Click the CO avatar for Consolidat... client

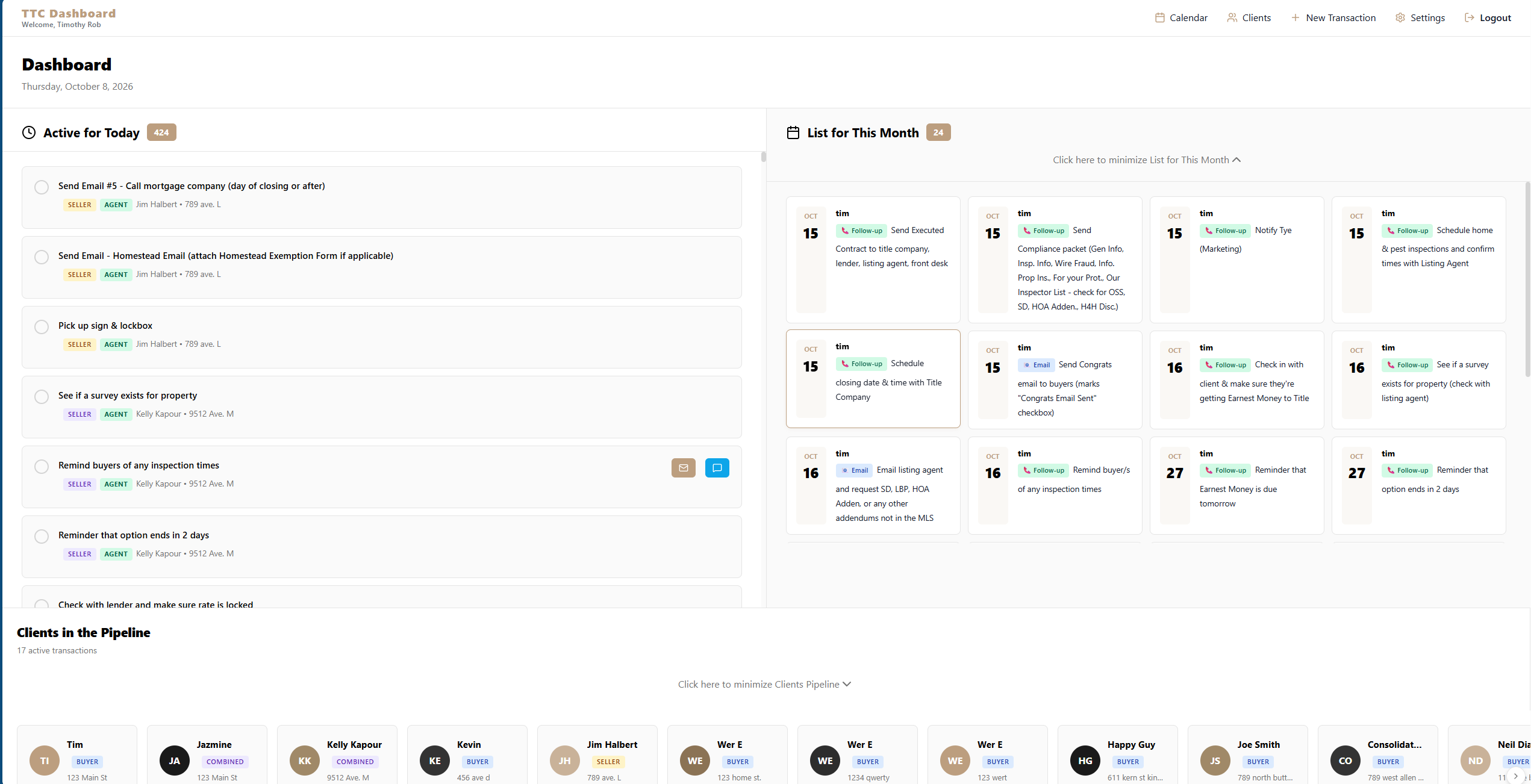[1345, 761]
